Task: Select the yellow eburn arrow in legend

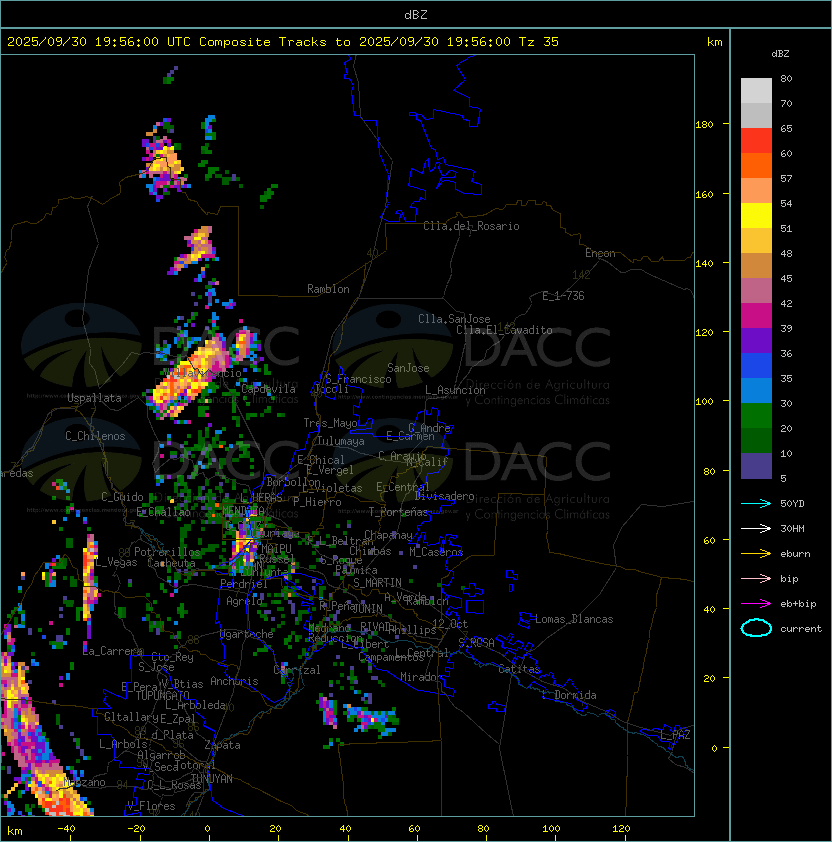Action: pos(756,554)
